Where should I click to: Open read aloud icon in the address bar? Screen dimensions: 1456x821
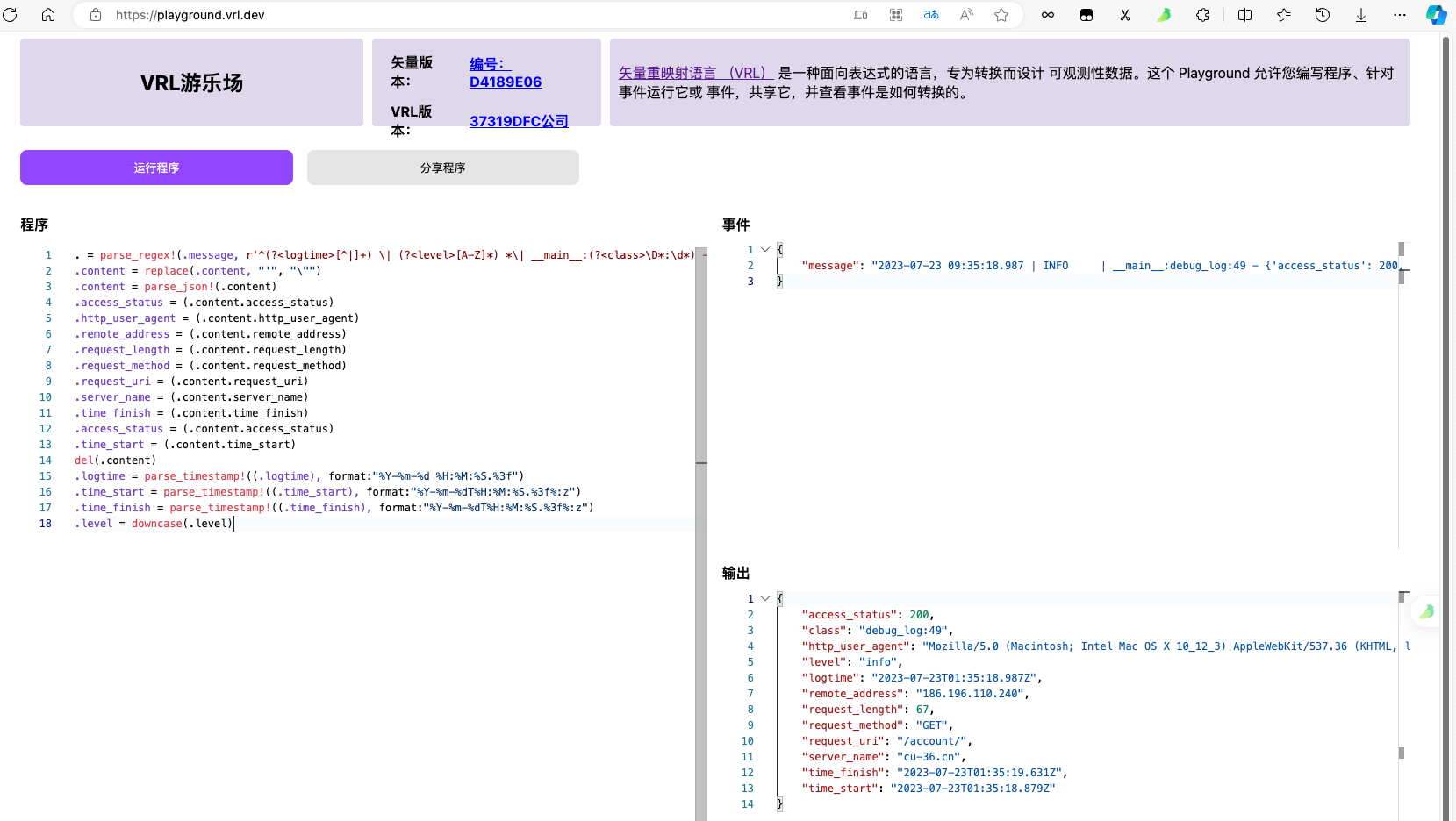coord(966,15)
